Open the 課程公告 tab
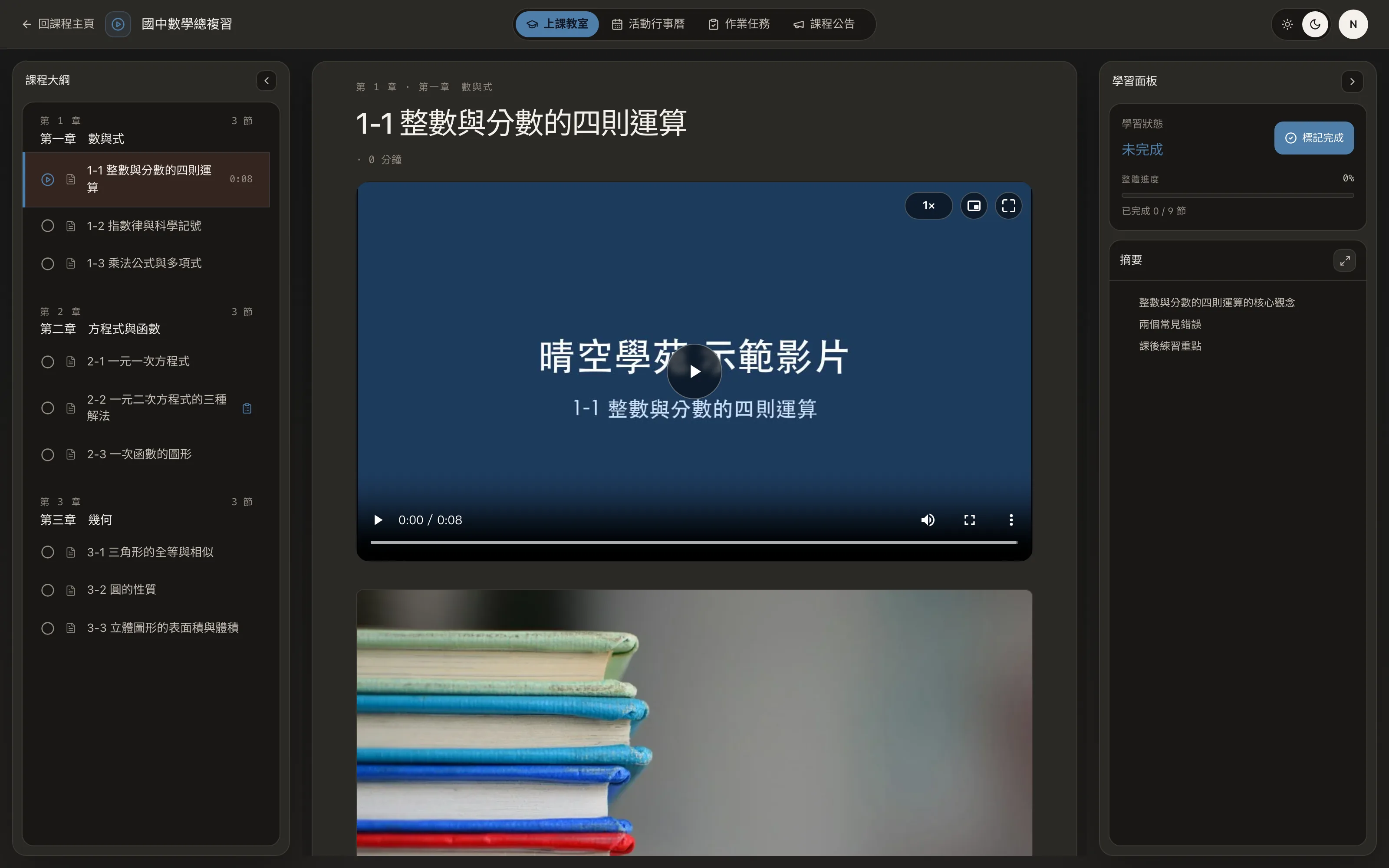This screenshot has width=1389, height=868. click(824, 24)
